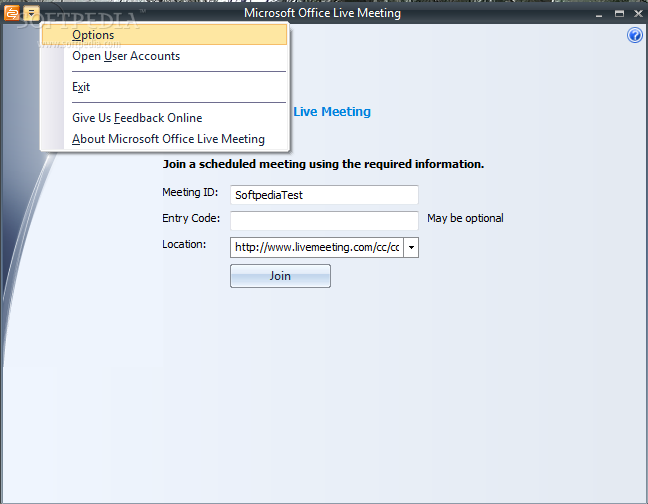
Task: Click the 'Meeting ID:' label
Action: (190, 192)
